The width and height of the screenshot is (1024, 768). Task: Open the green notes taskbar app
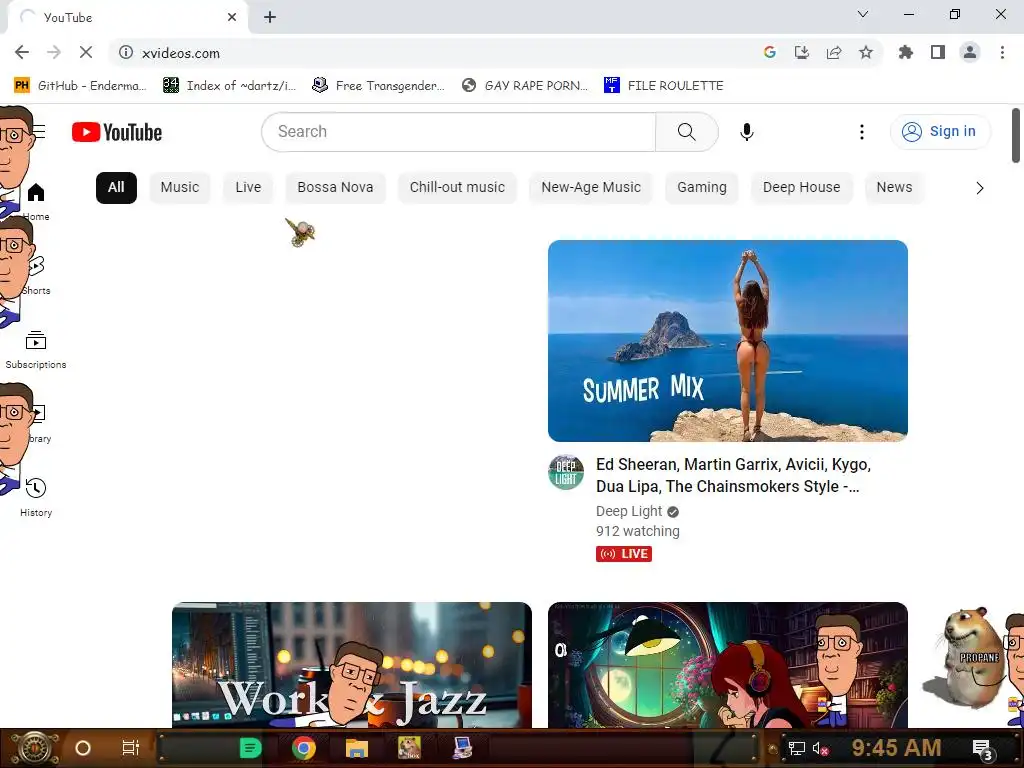point(251,748)
